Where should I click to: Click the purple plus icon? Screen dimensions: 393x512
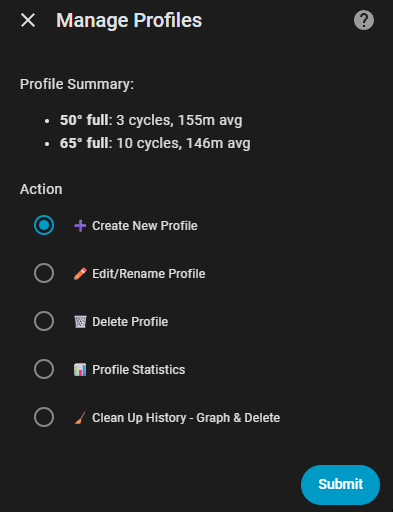click(x=80, y=226)
